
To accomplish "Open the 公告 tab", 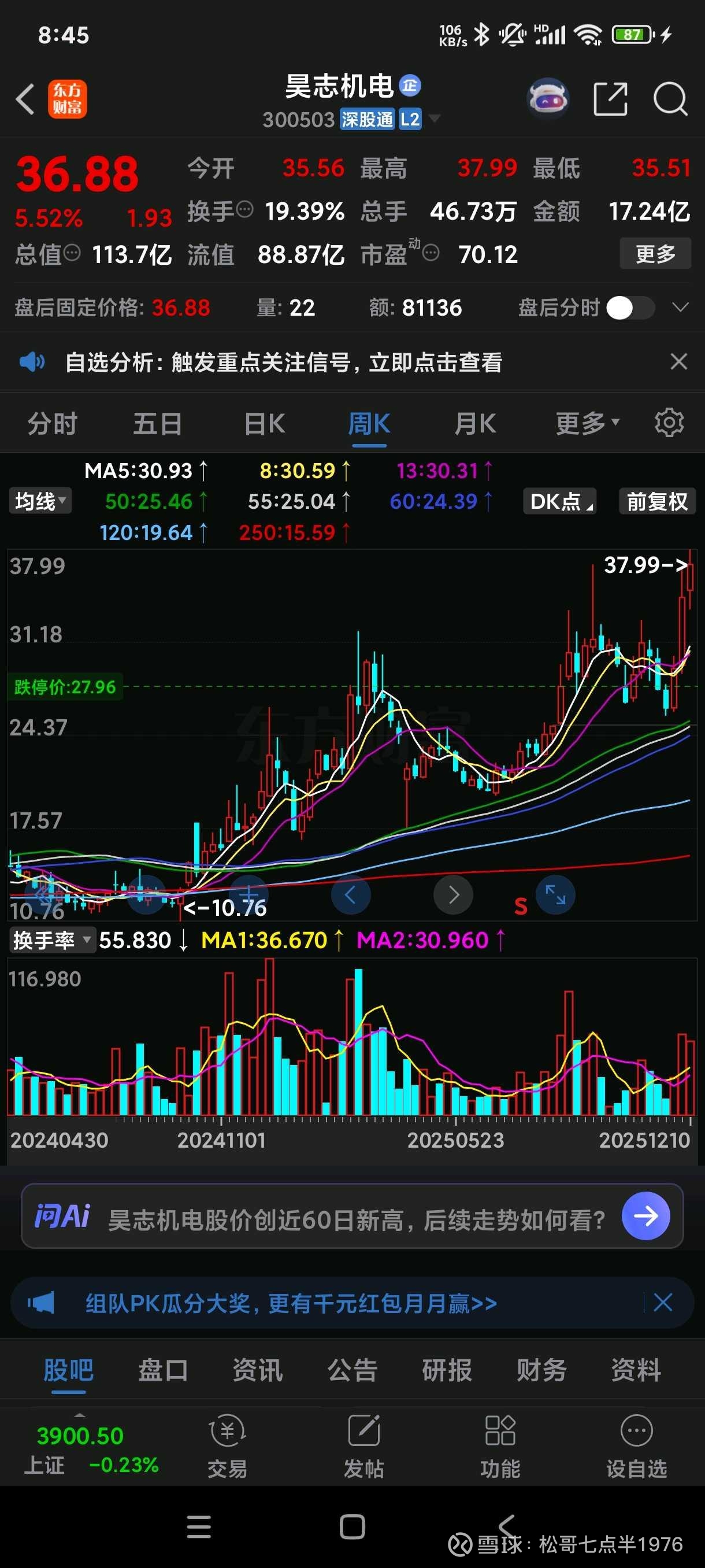I will 352,1371.
